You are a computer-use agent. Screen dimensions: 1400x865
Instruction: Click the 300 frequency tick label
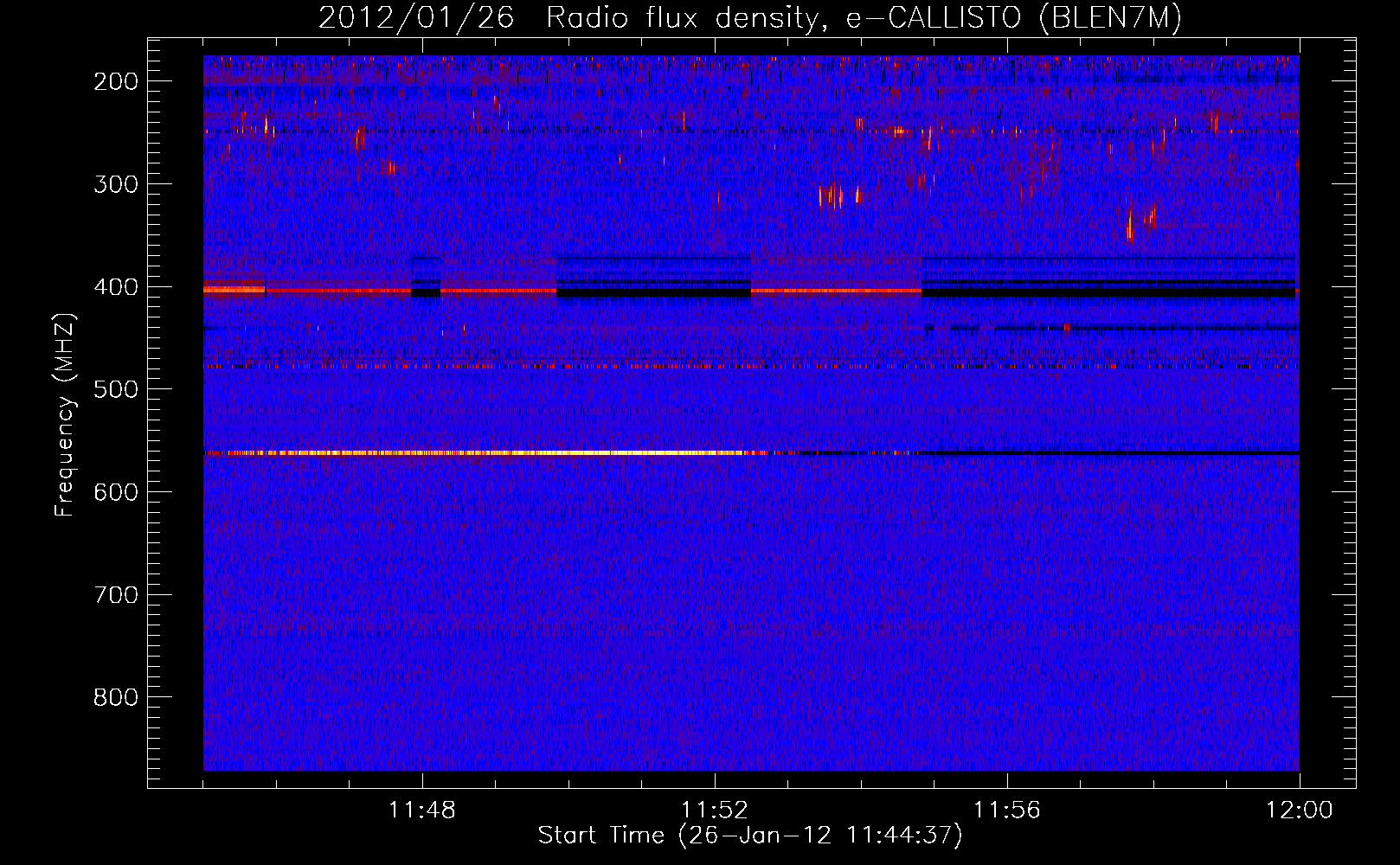[x=116, y=184]
